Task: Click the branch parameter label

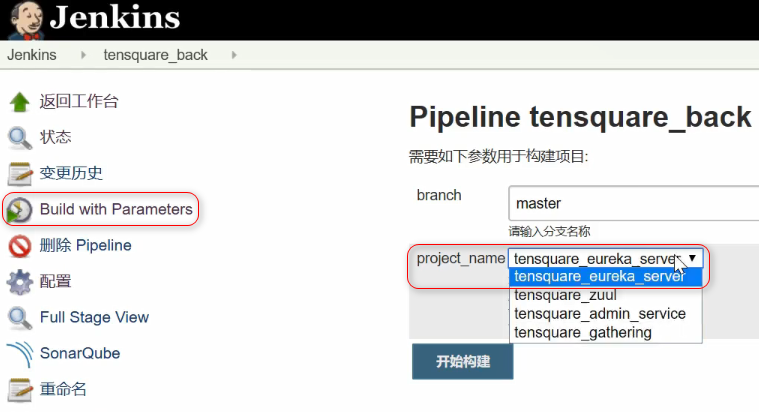Action: point(439,195)
